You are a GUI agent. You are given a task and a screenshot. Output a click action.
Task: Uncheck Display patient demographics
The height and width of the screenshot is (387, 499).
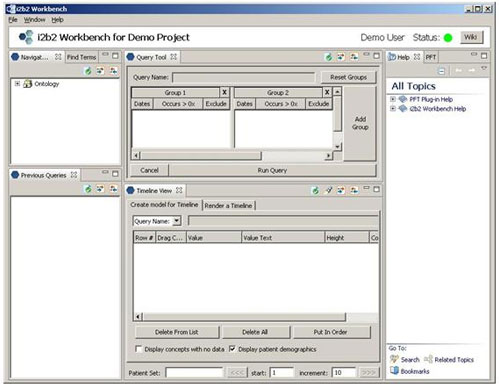click(232, 349)
